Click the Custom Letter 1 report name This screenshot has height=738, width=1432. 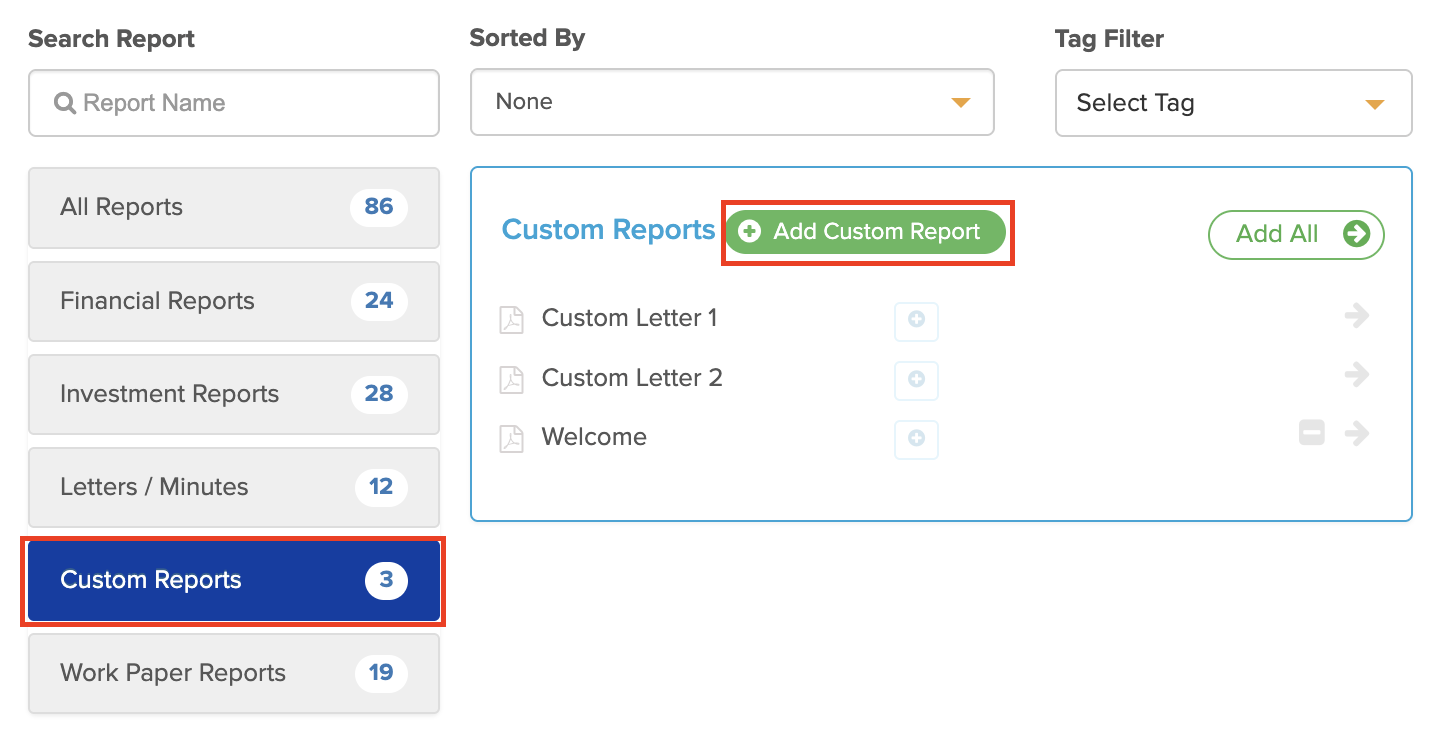tap(630, 318)
